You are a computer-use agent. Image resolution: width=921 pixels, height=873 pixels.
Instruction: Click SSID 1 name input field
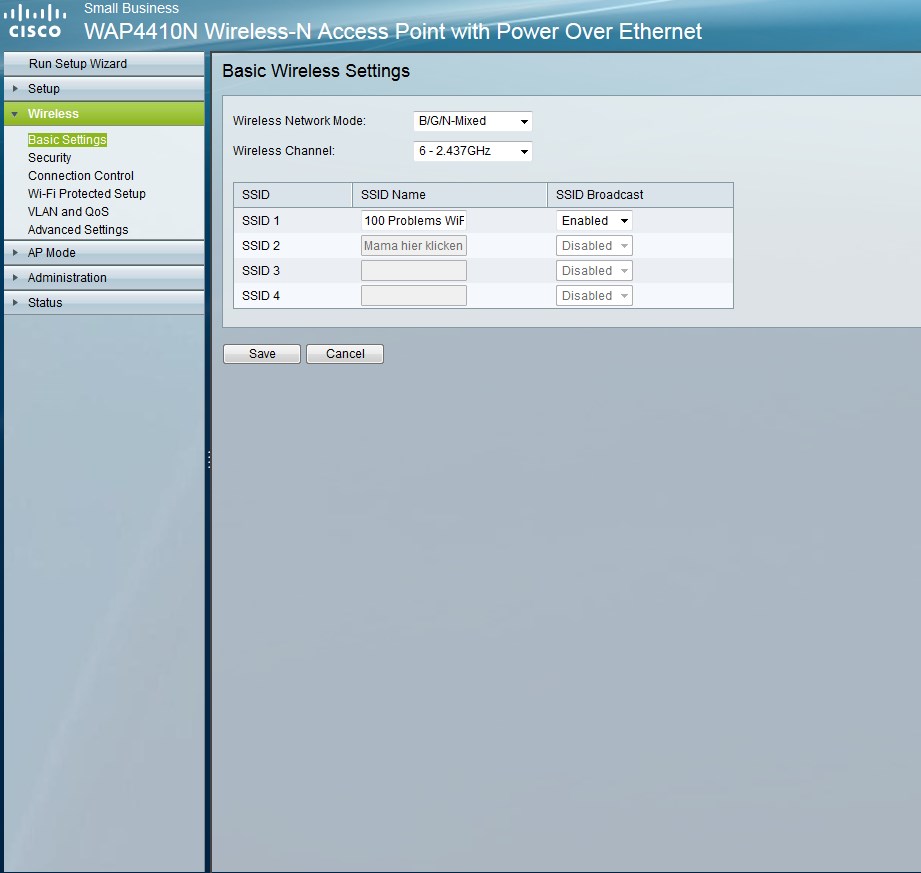point(414,221)
